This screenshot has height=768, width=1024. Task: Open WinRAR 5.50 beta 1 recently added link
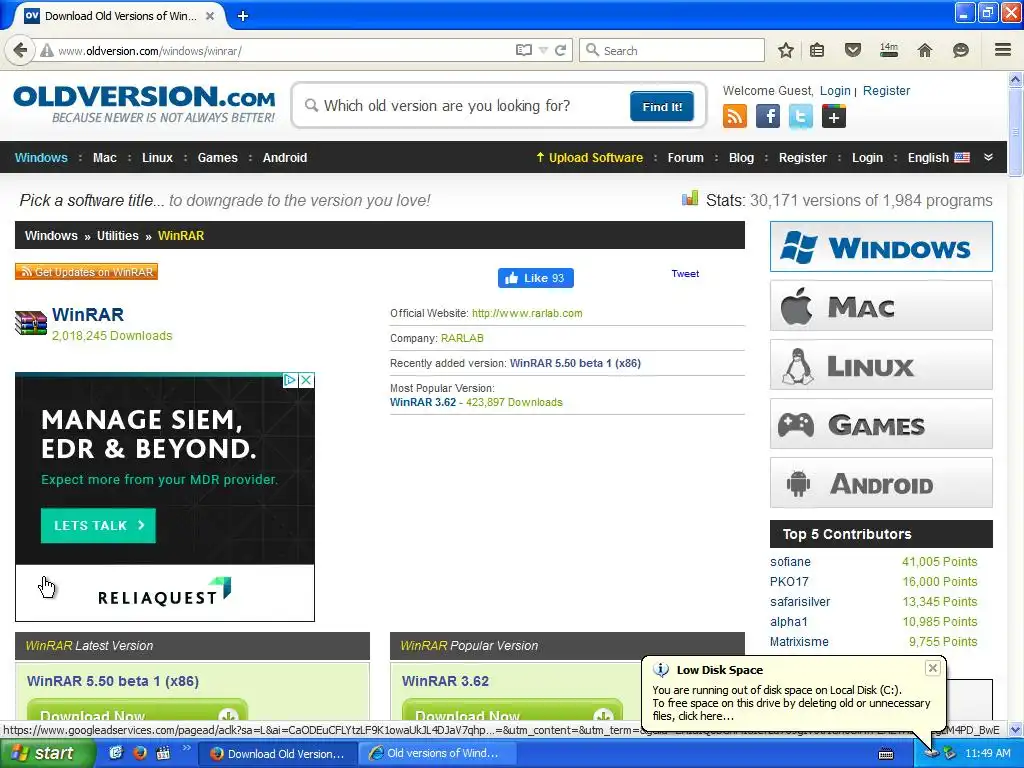click(x=575, y=363)
